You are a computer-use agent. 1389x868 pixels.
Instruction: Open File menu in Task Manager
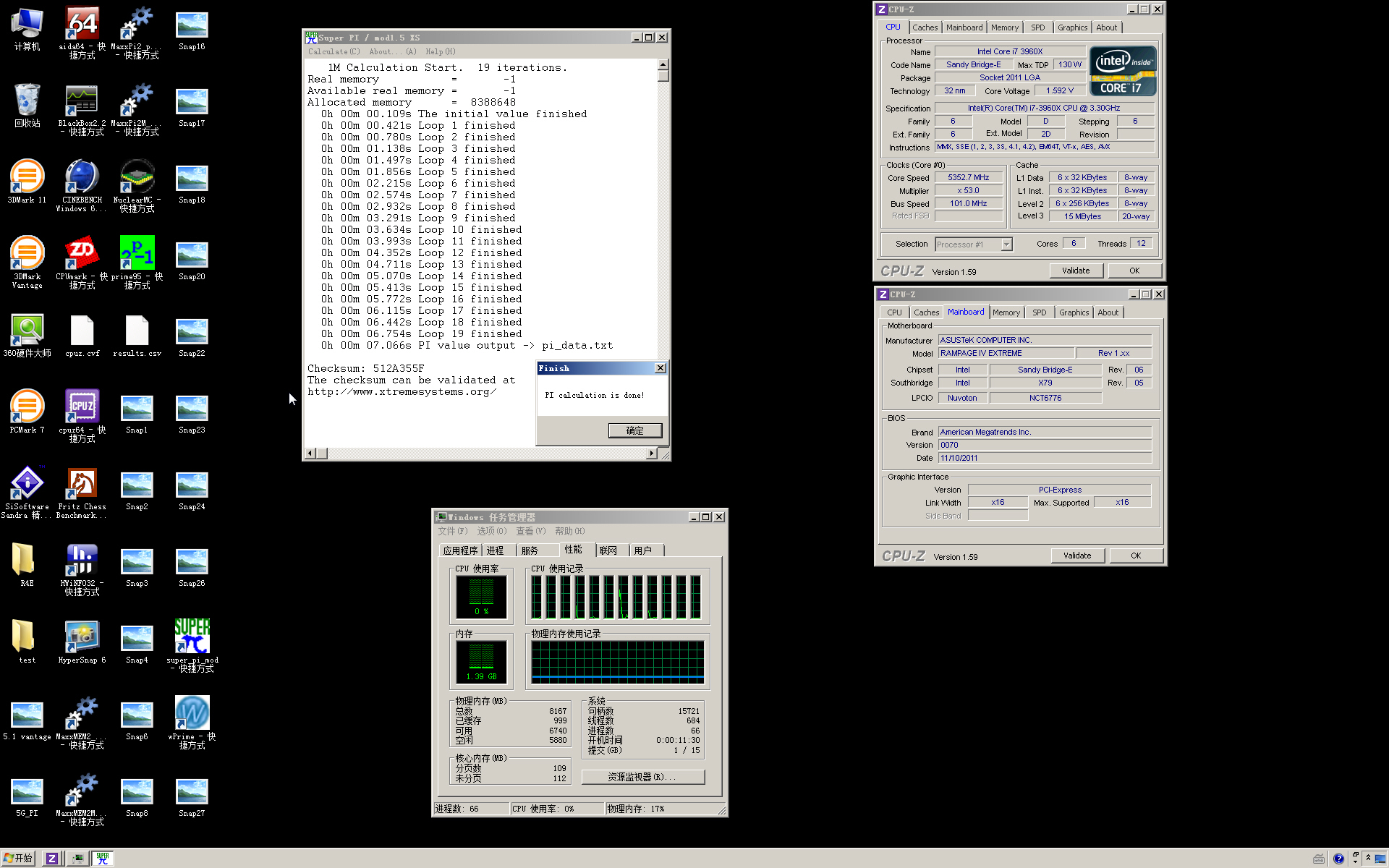tap(452, 531)
